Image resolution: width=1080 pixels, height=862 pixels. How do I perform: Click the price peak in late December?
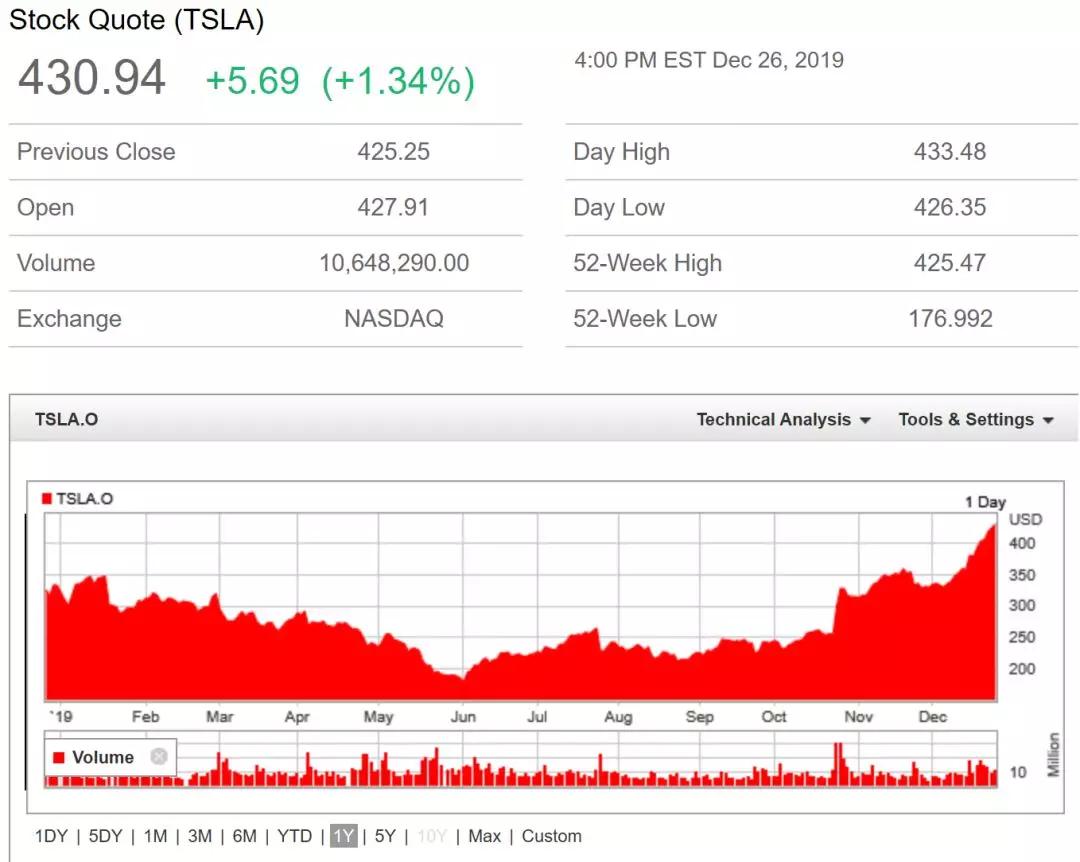993,526
